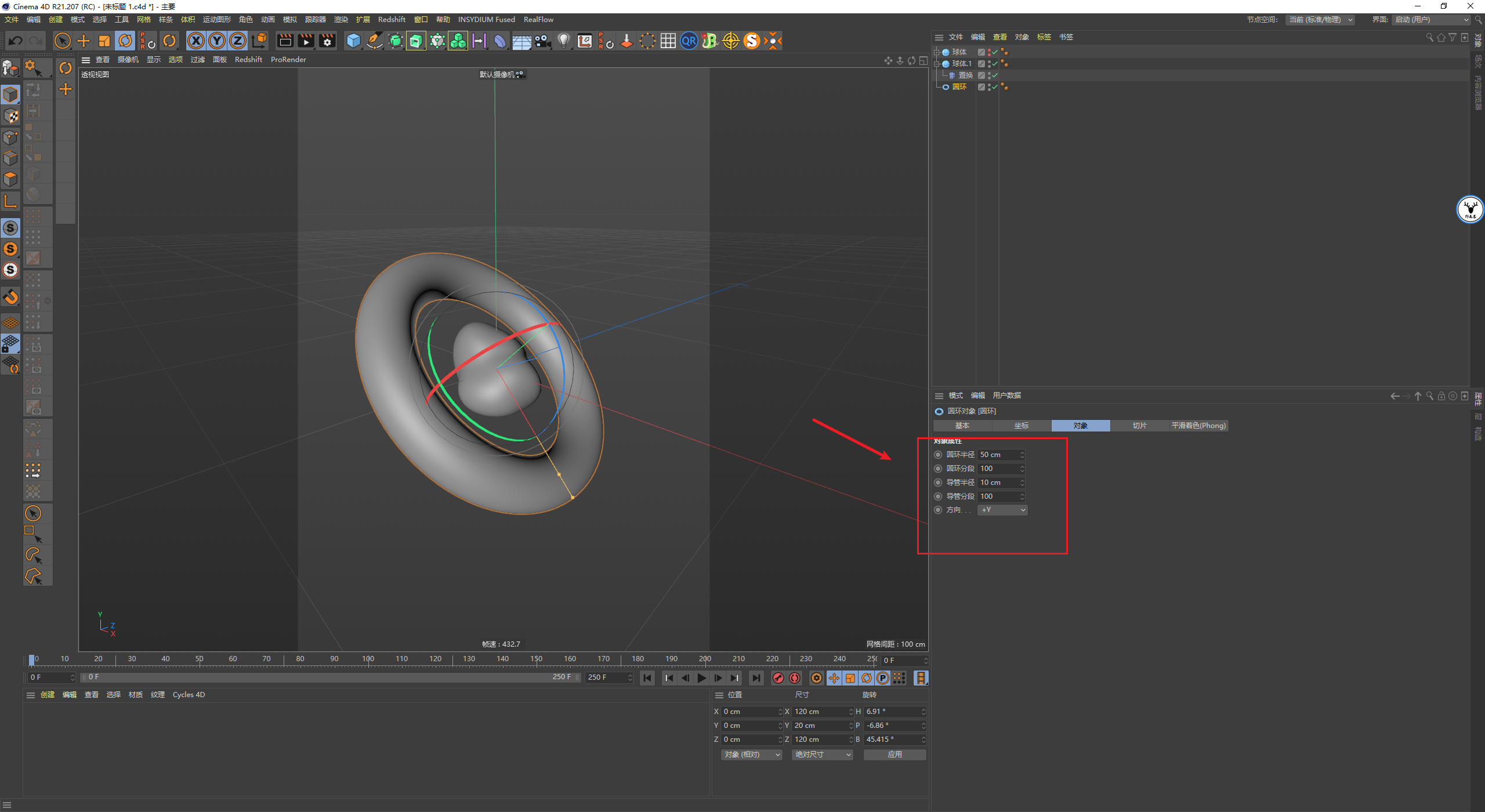Screen dimensions: 1485x812
Task: Open the 渲染 menu
Action: (341, 20)
